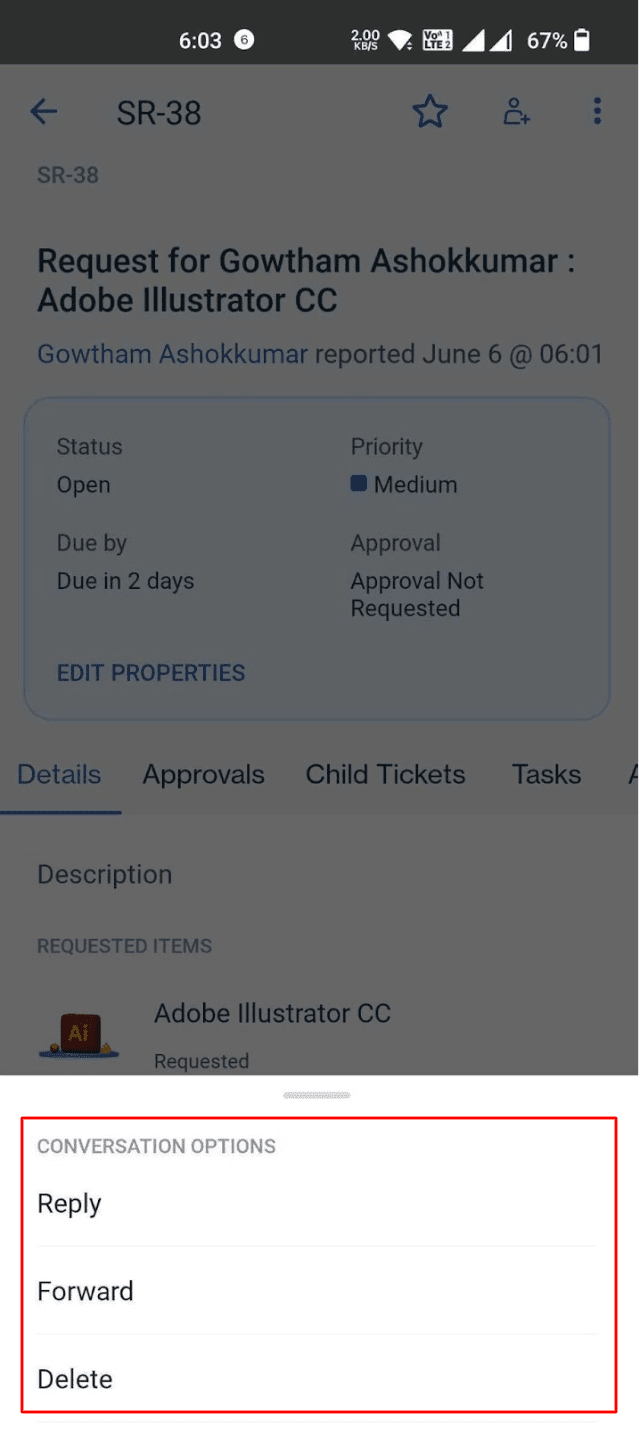The width and height of the screenshot is (640, 1438).
Task: Star the SR-38 request as favorite
Action: tap(430, 112)
